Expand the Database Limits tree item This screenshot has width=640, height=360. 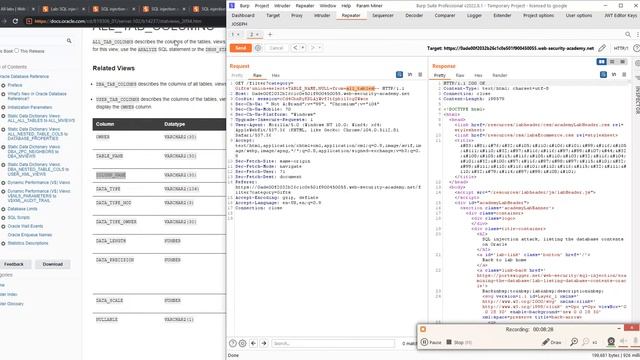[x=3, y=209]
